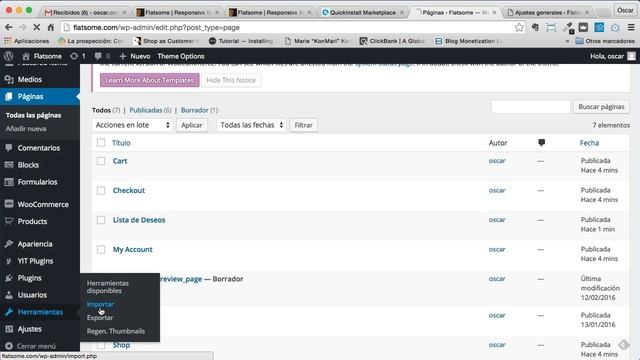Click the WordPress logo in admin bar
640x360 pixels.
click(x=9, y=56)
